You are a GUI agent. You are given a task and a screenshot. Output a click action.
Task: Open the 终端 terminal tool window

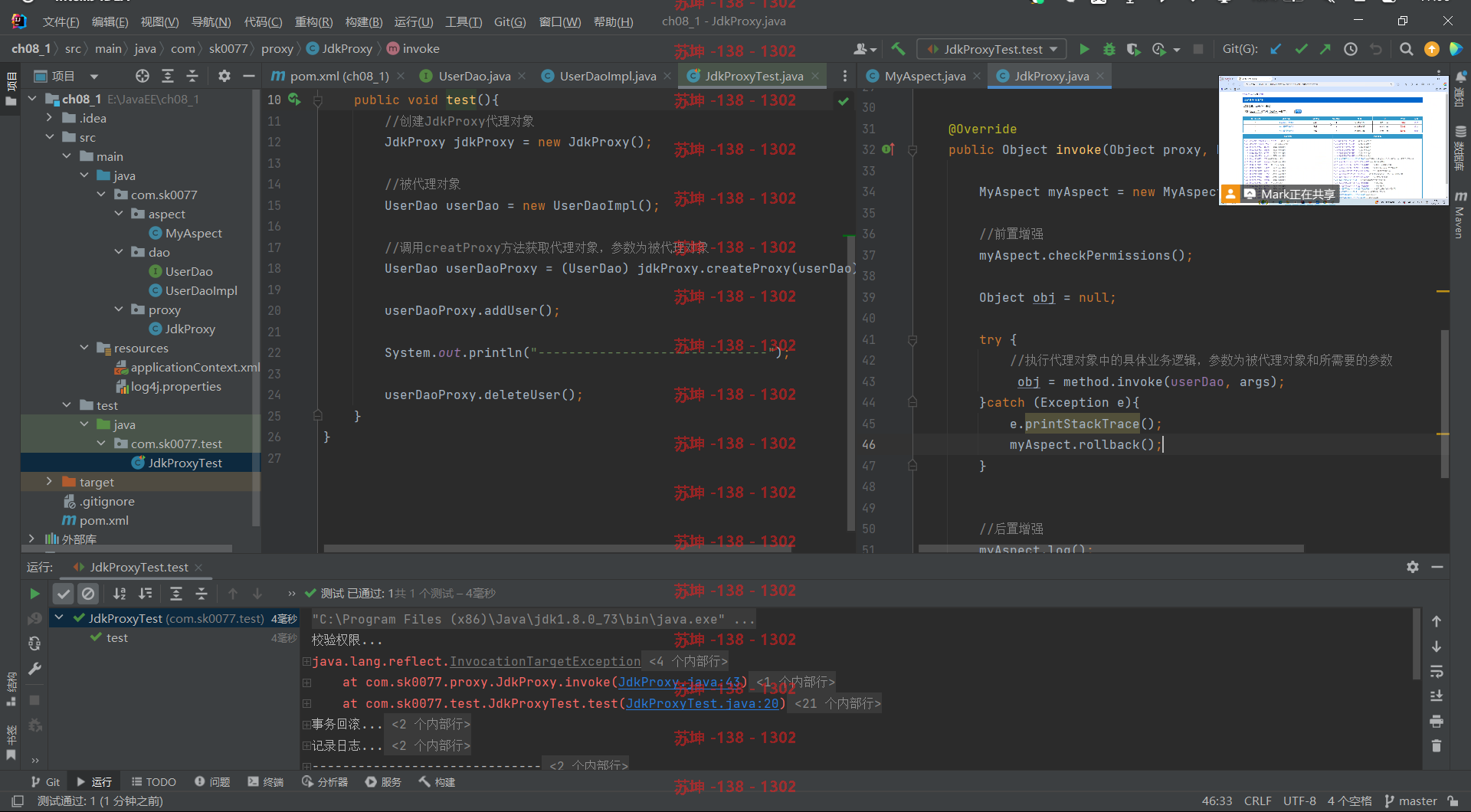(x=265, y=782)
